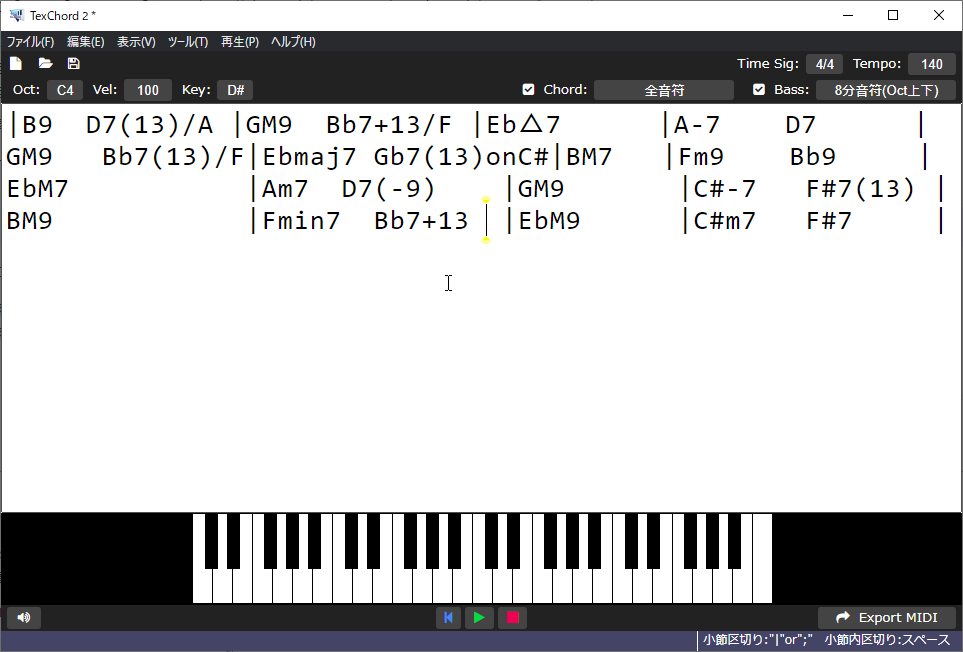Click chord text Fm9
Image resolution: width=963 pixels, height=652 pixels.
pyautogui.click(x=701, y=157)
